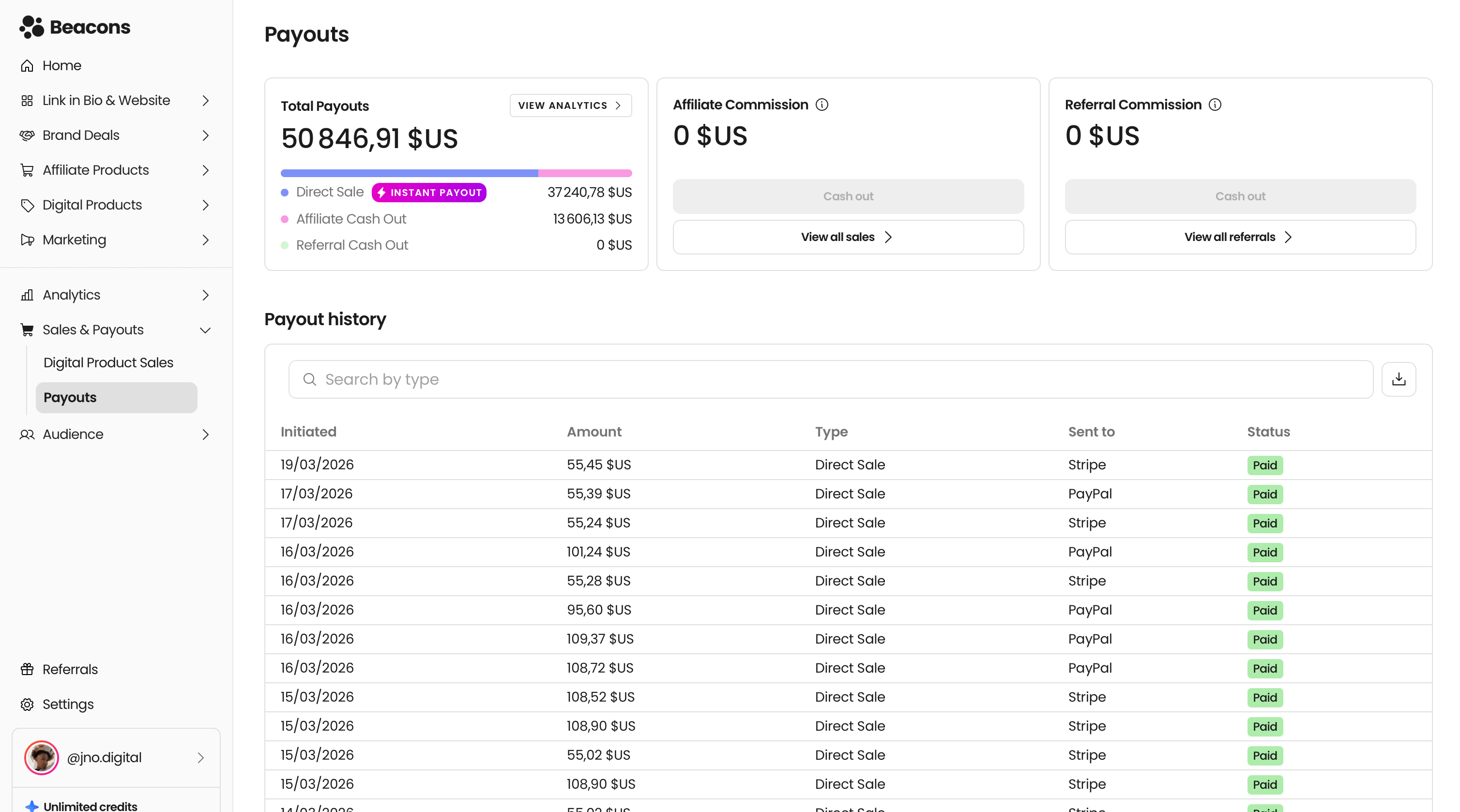The height and width of the screenshot is (812, 1460).
Task: Click the Affiliate Commission info icon
Action: pos(822,105)
